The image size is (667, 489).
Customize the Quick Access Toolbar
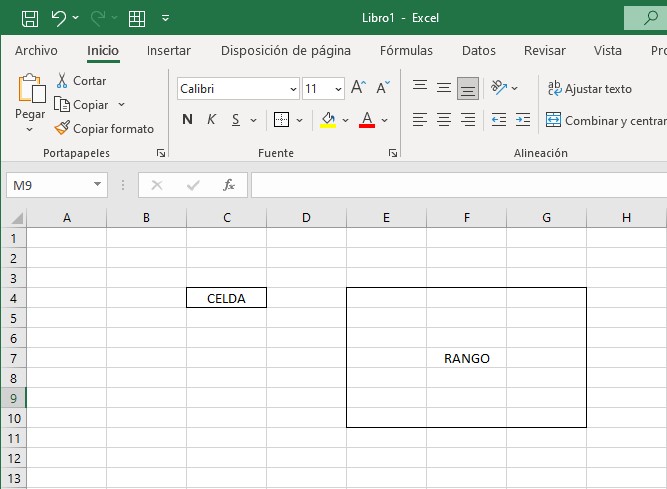(165, 18)
